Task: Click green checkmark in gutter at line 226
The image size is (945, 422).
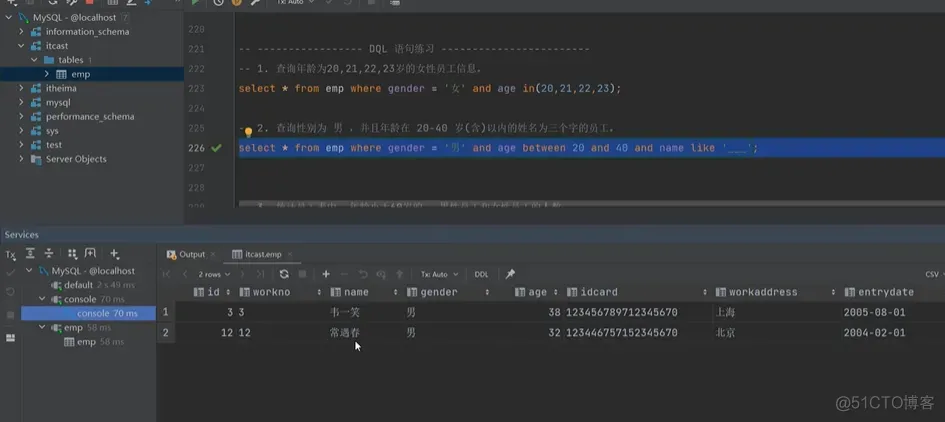Action: 216,148
